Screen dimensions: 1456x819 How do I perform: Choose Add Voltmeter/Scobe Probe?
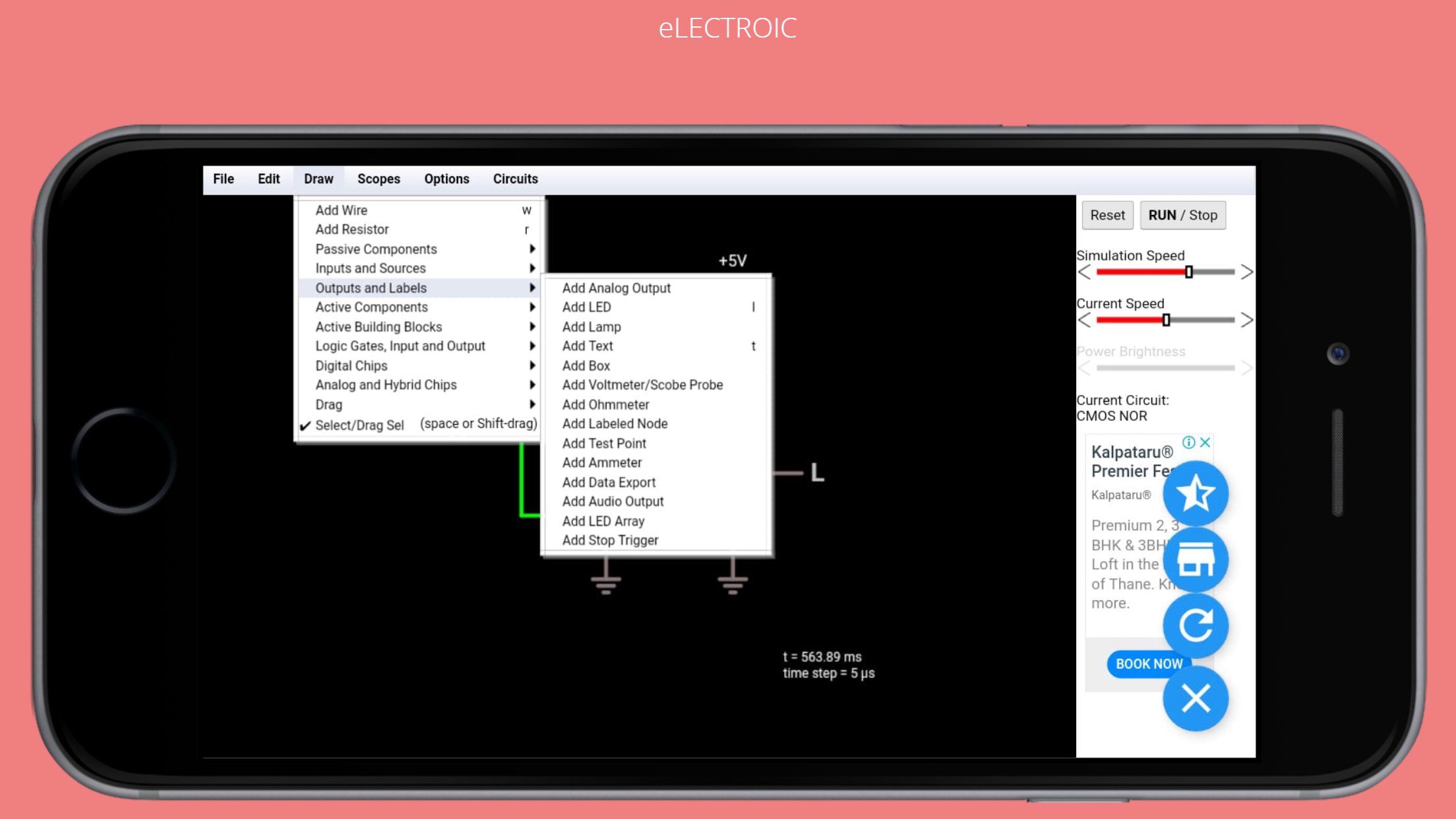(x=642, y=385)
